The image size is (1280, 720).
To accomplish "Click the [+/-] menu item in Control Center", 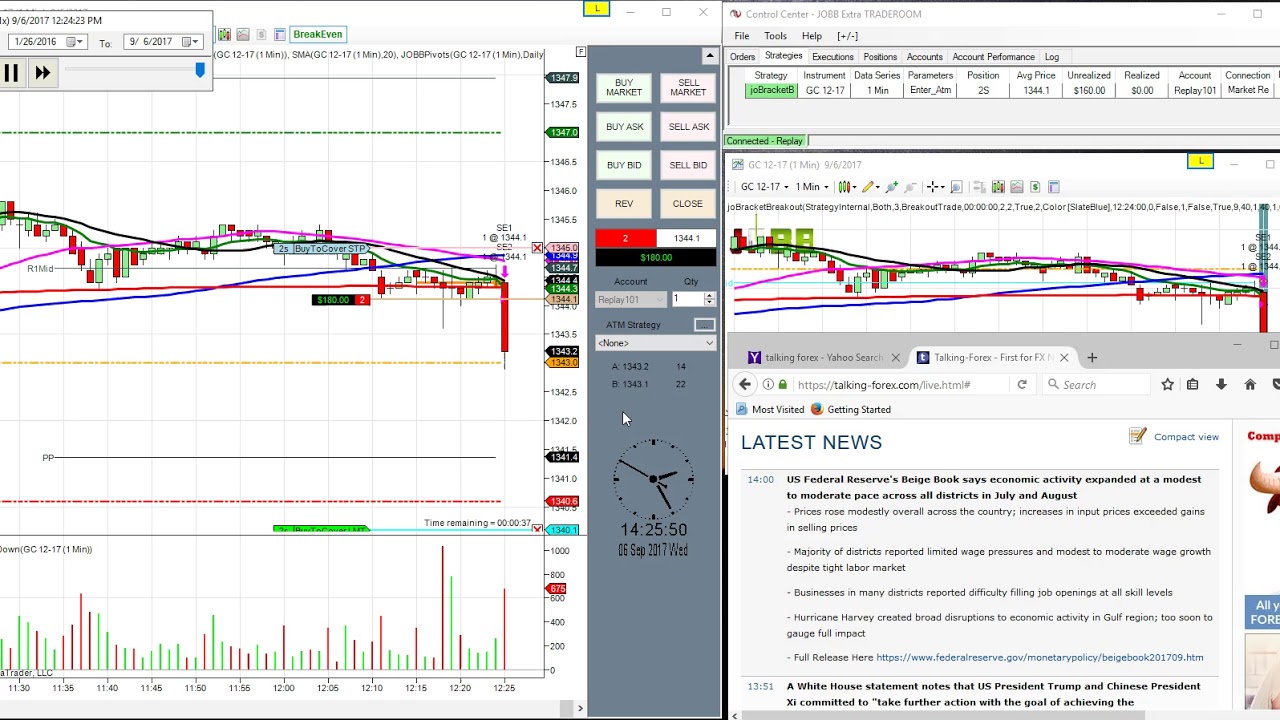I will click(x=847, y=36).
